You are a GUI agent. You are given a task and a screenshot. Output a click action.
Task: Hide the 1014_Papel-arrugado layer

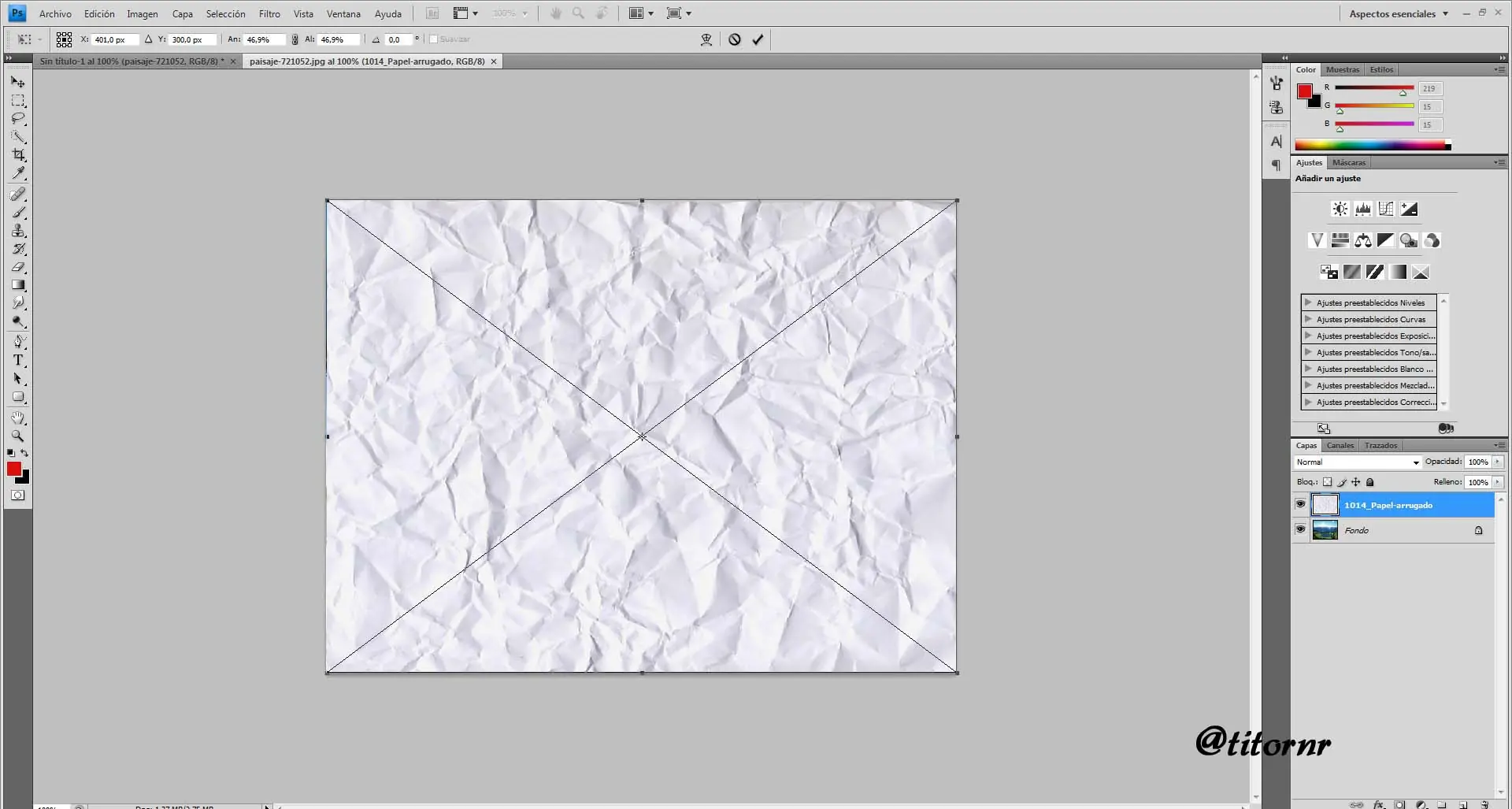(1300, 504)
